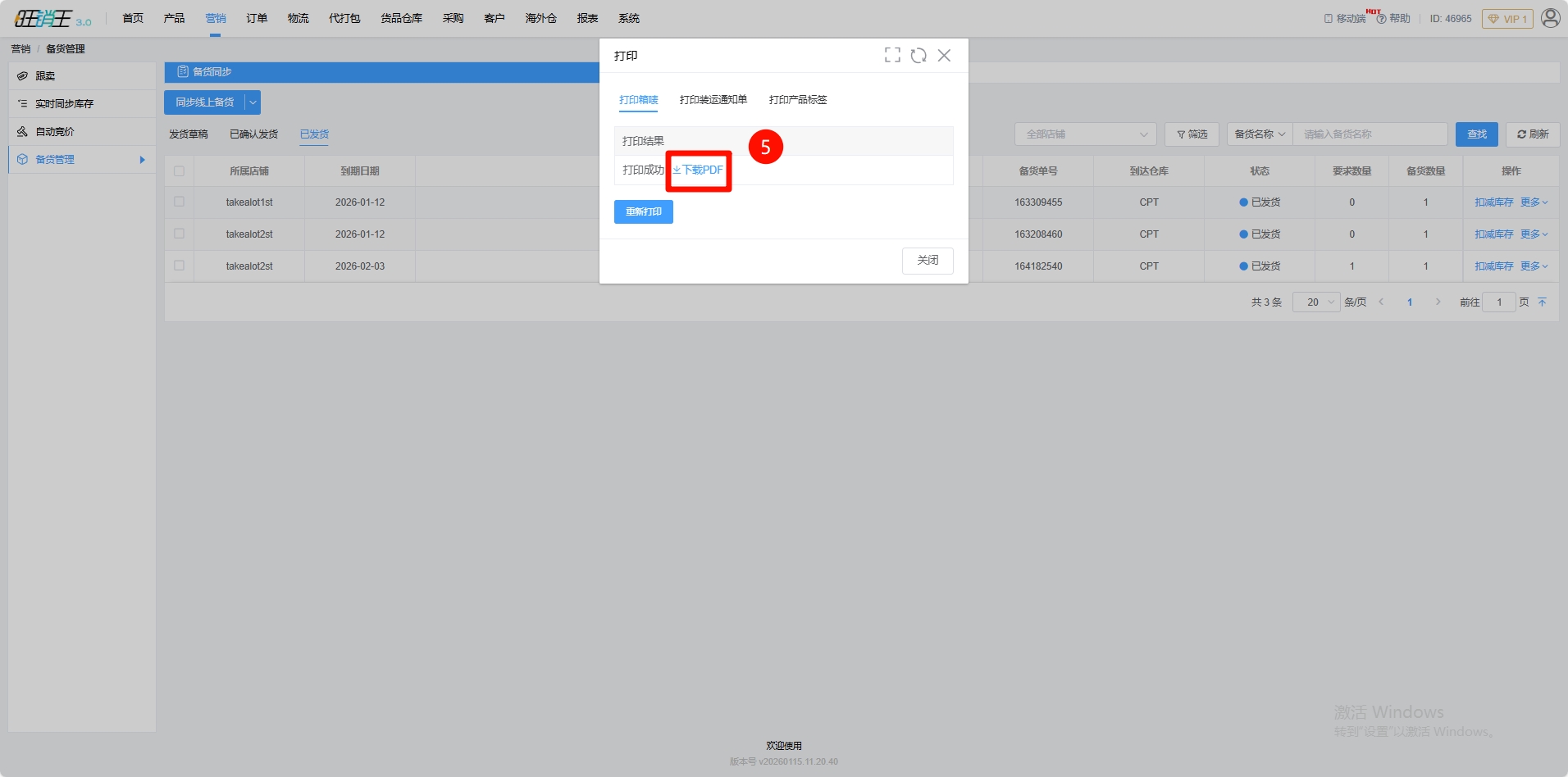Click the user avatar icon
Viewport: 1568px width, 777px height.
[x=1550, y=18]
